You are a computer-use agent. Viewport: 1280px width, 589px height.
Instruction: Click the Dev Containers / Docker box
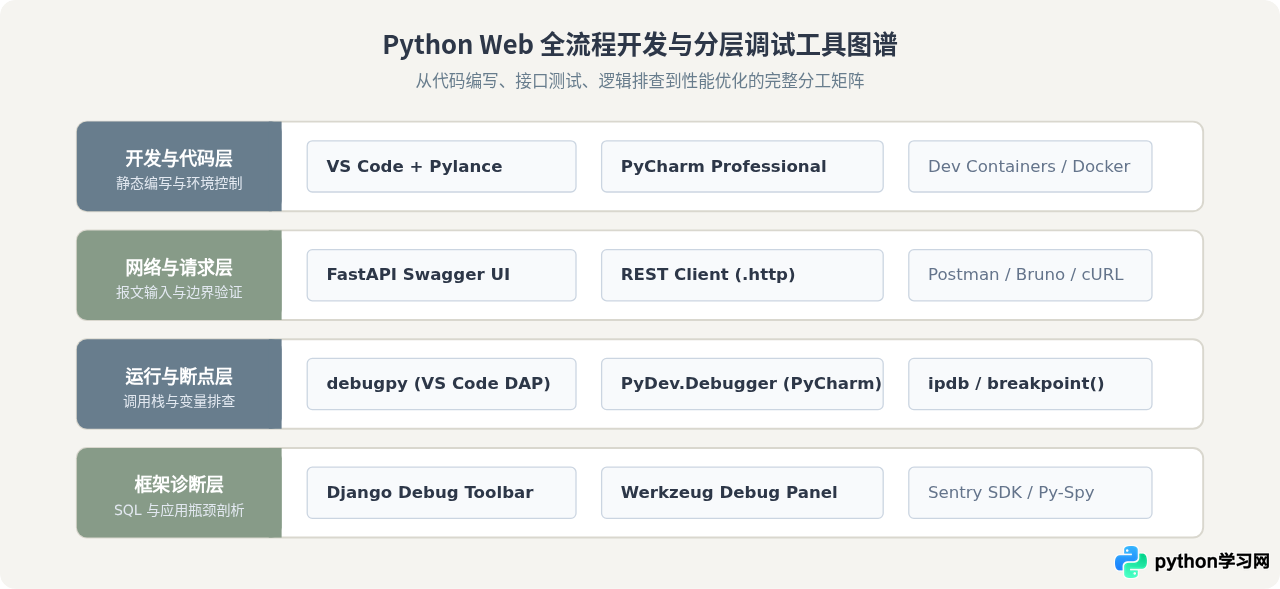point(1030,166)
